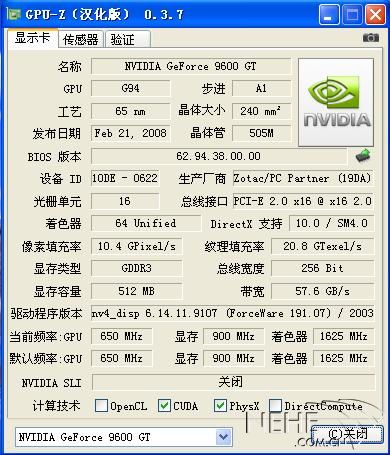Select the 显示卡 tab
390x455 pixels.
33,38
